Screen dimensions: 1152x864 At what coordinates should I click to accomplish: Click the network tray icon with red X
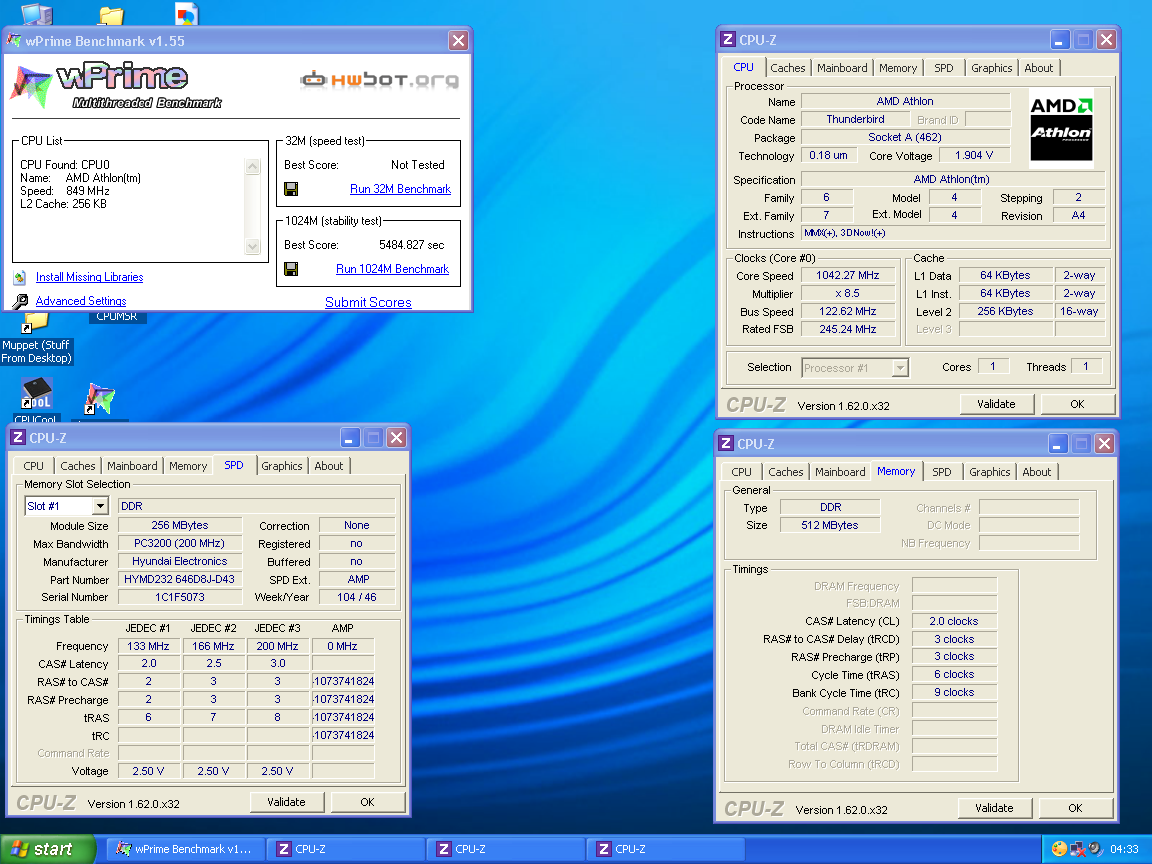(x=1078, y=849)
